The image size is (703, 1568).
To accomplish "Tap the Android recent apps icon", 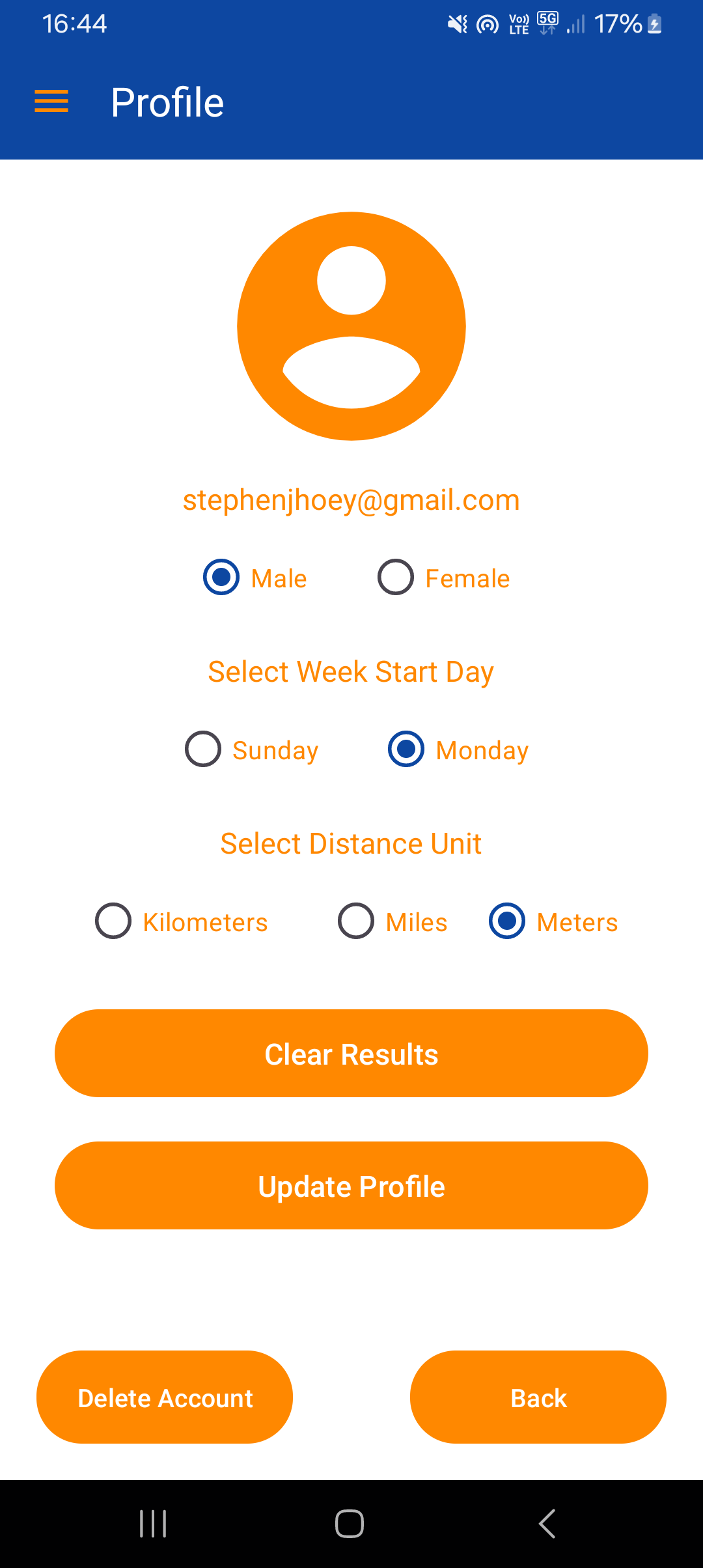I will point(154,1524).
